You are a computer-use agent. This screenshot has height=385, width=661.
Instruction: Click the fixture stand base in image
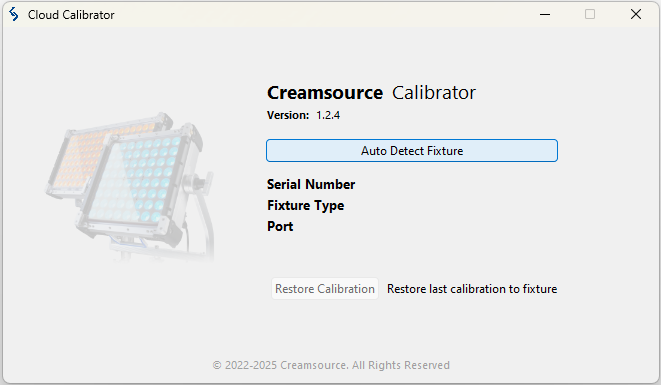click(x=126, y=249)
